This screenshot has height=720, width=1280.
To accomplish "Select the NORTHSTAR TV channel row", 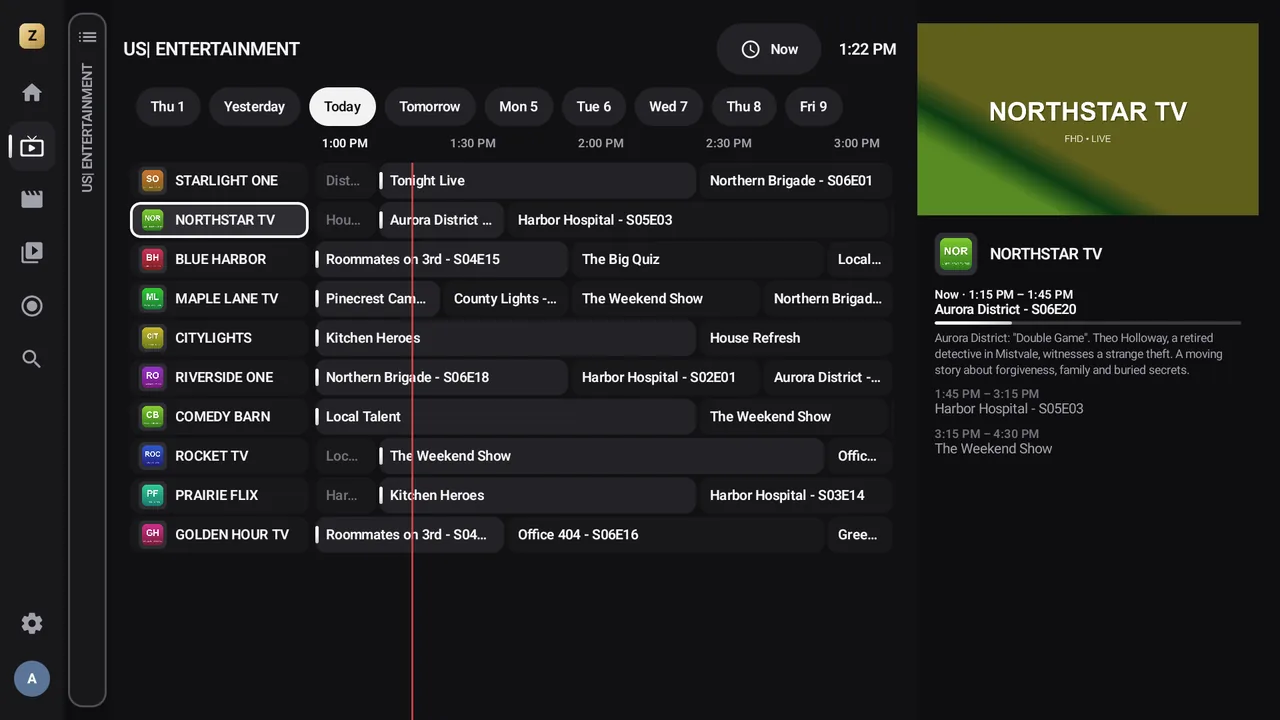I will coord(219,220).
